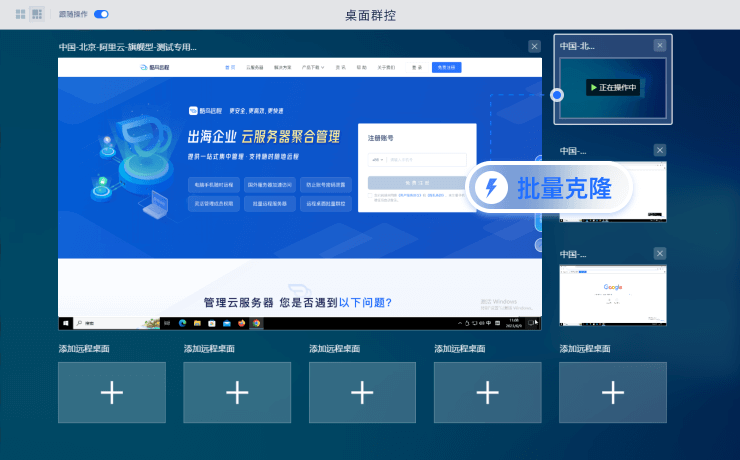Switch to Chrome on remote taskbar
Image resolution: width=740 pixels, height=460 pixels.
click(256, 323)
